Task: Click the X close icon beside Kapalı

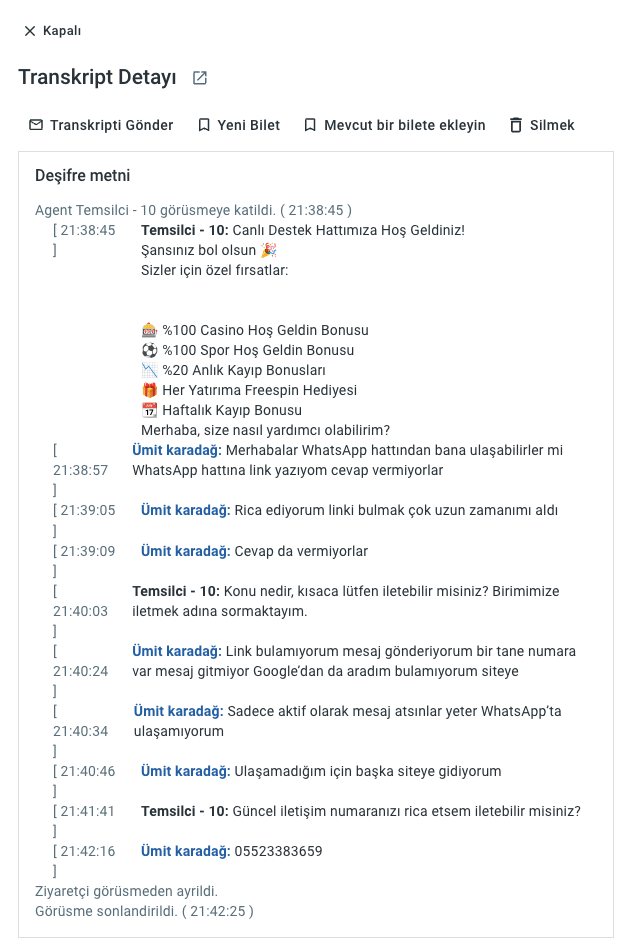Action: pyautogui.click(x=29, y=31)
